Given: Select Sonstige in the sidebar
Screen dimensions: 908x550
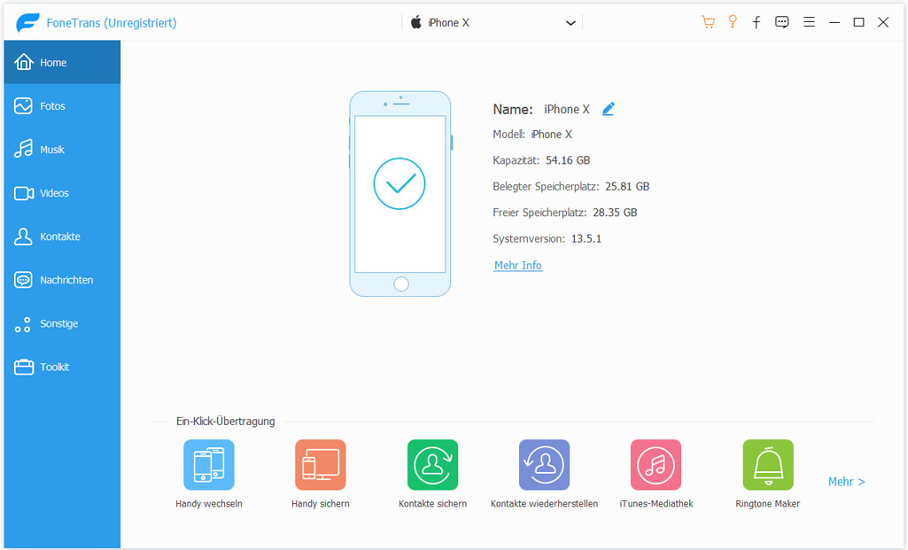Looking at the screenshot, I should tap(62, 323).
